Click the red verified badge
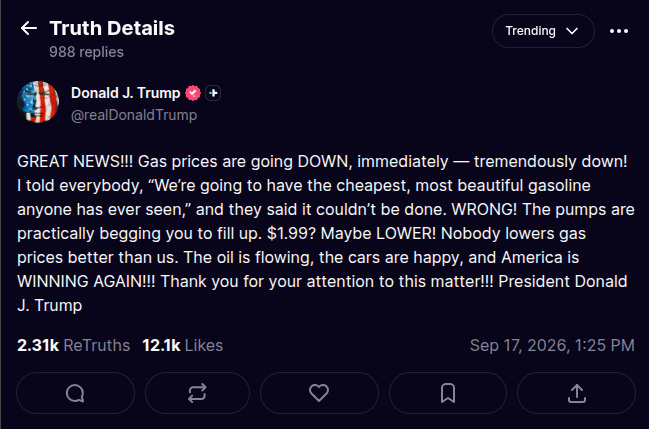 193,93
